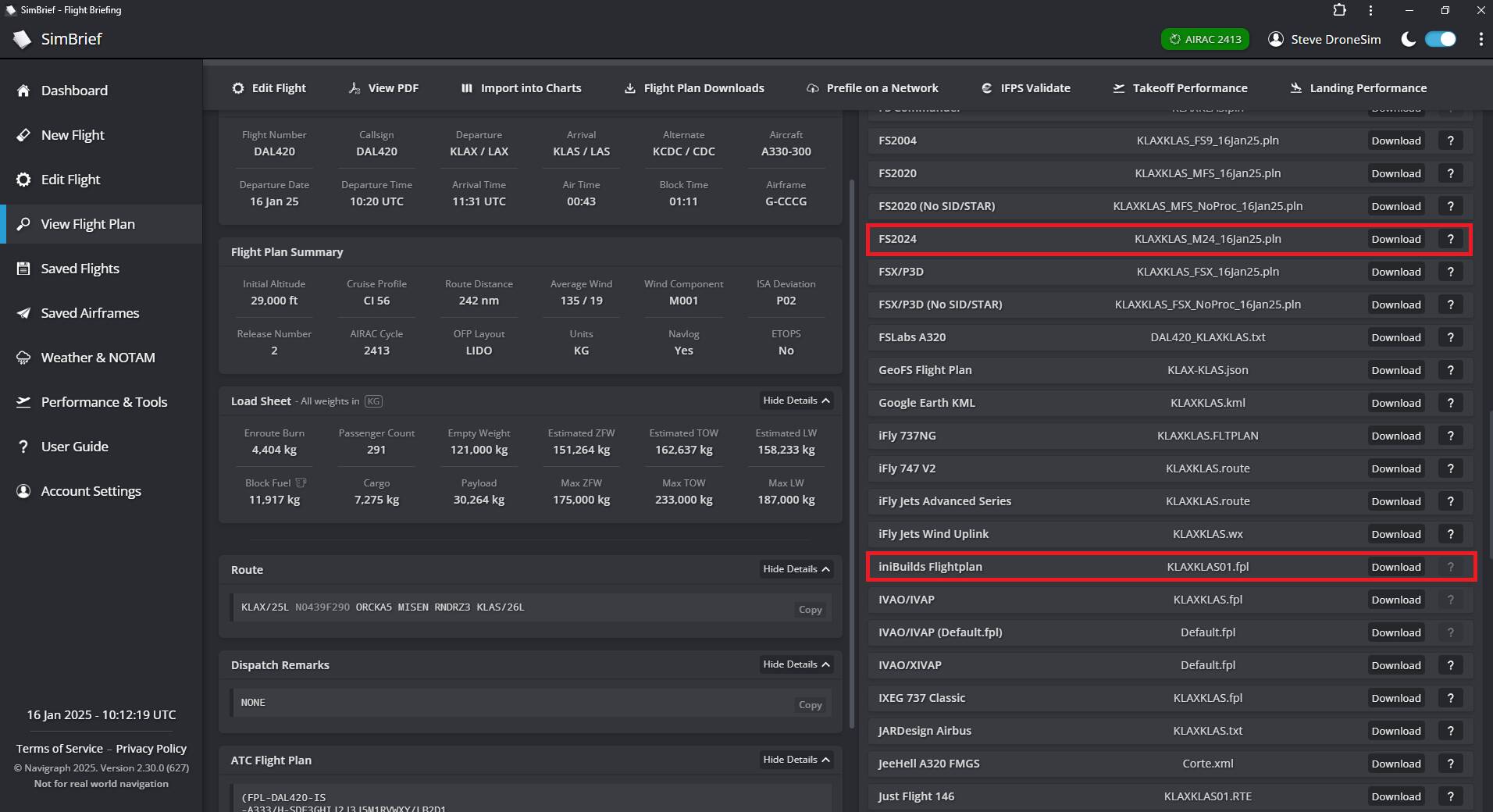Open help for GeoFS Flight Plan
This screenshot has width=1493, height=812.
tap(1450, 370)
